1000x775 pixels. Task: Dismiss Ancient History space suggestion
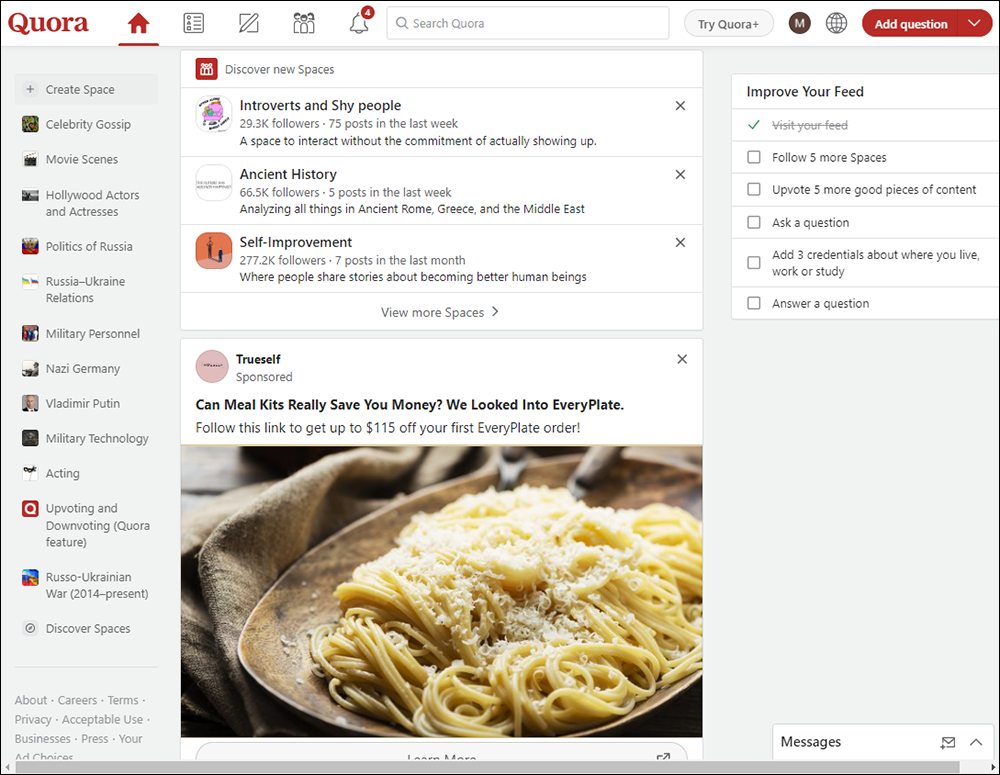[680, 174]
